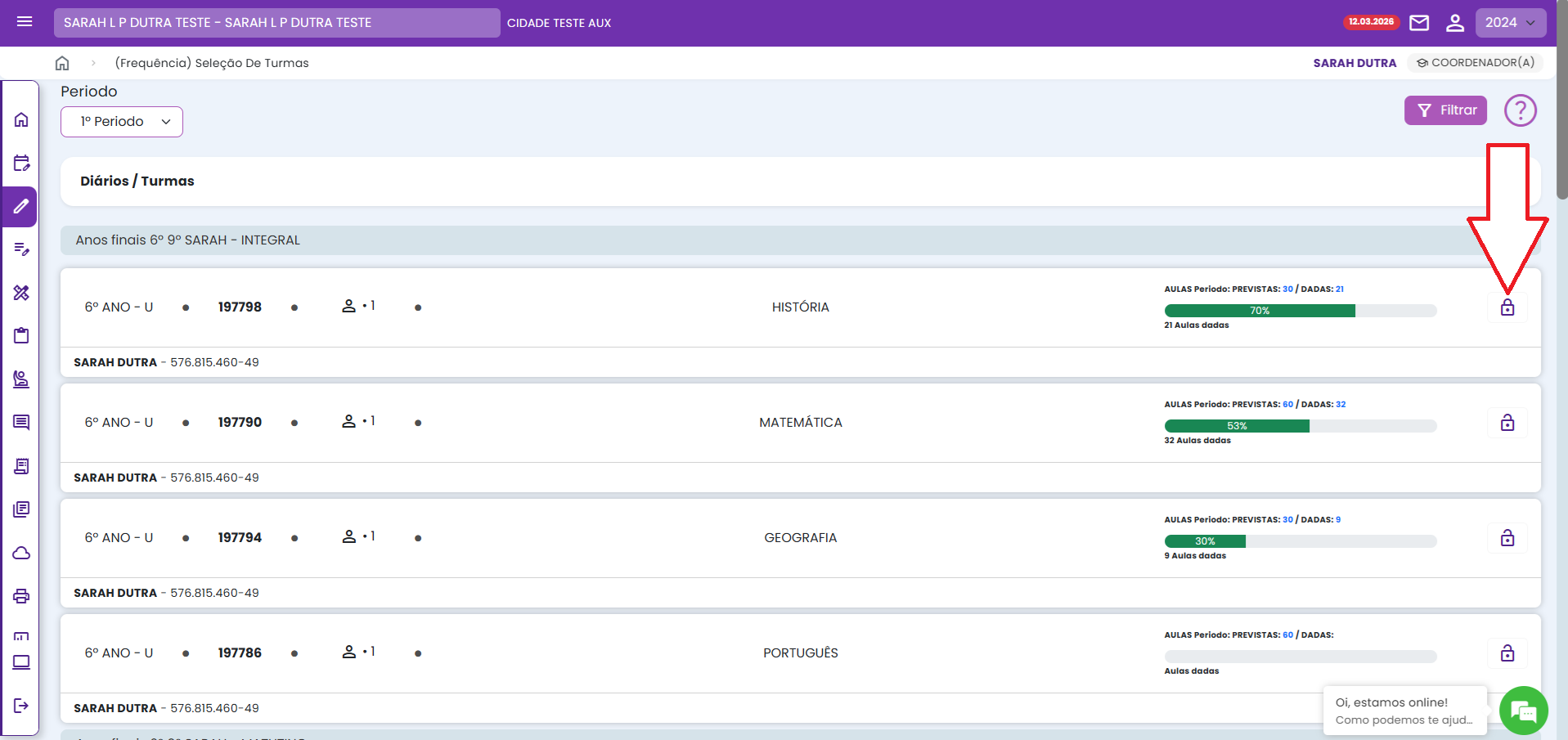Open PORTUGUÊS class row 197786
This screenshot has width=1568, height=740.
click(x=800, y=653)
